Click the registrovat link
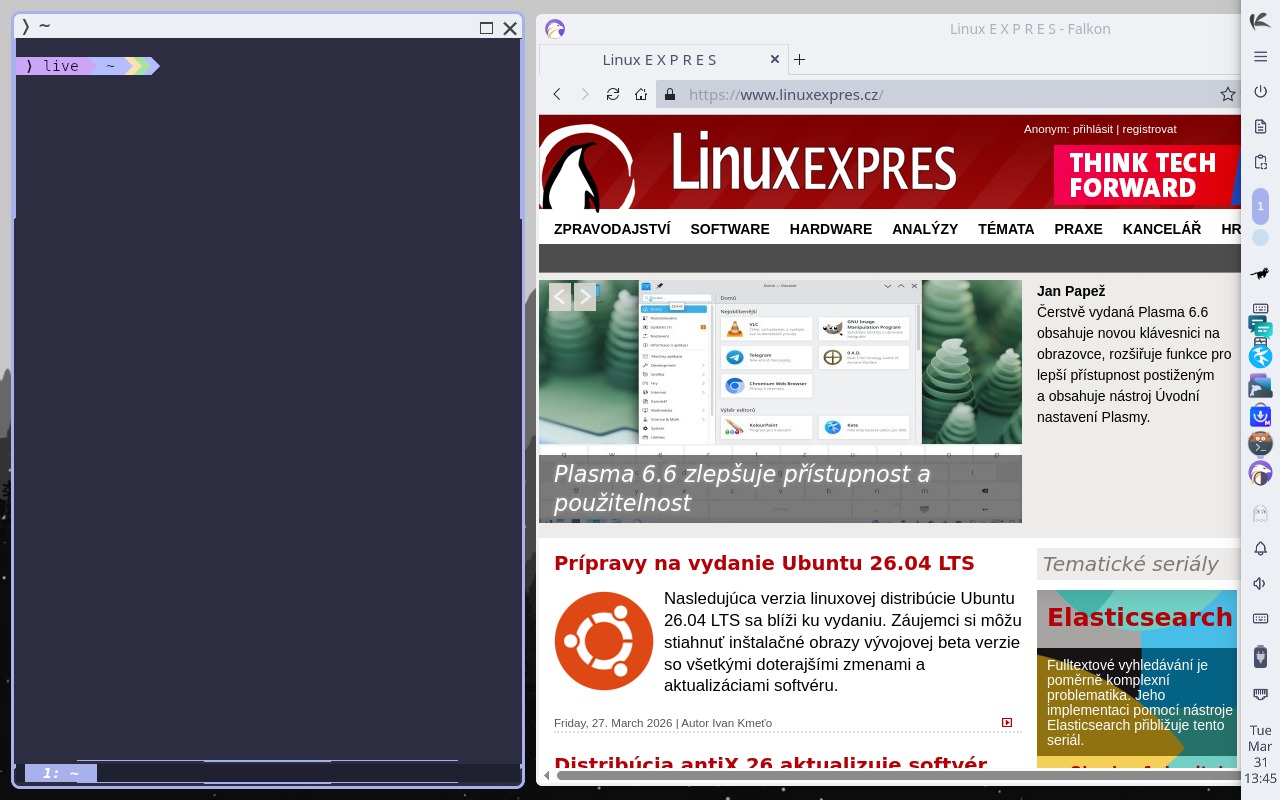Image resolution: width=1280 pixels, height=800 pixels. point(1149,129)
